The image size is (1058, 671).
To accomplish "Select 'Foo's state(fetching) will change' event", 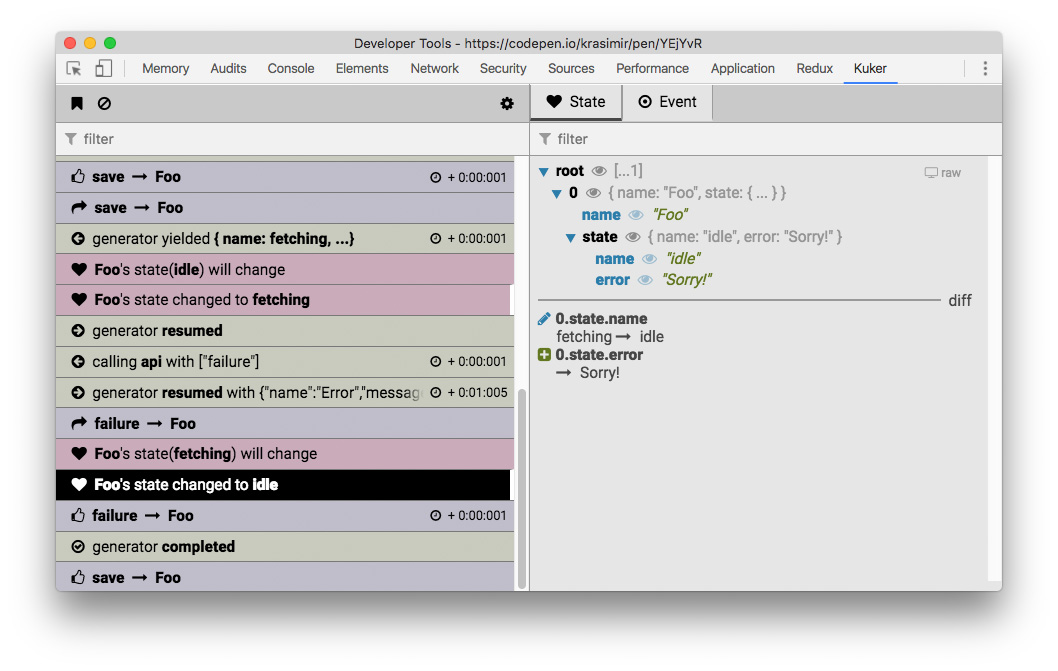I will pyautogui.click(x=285, y=454).
